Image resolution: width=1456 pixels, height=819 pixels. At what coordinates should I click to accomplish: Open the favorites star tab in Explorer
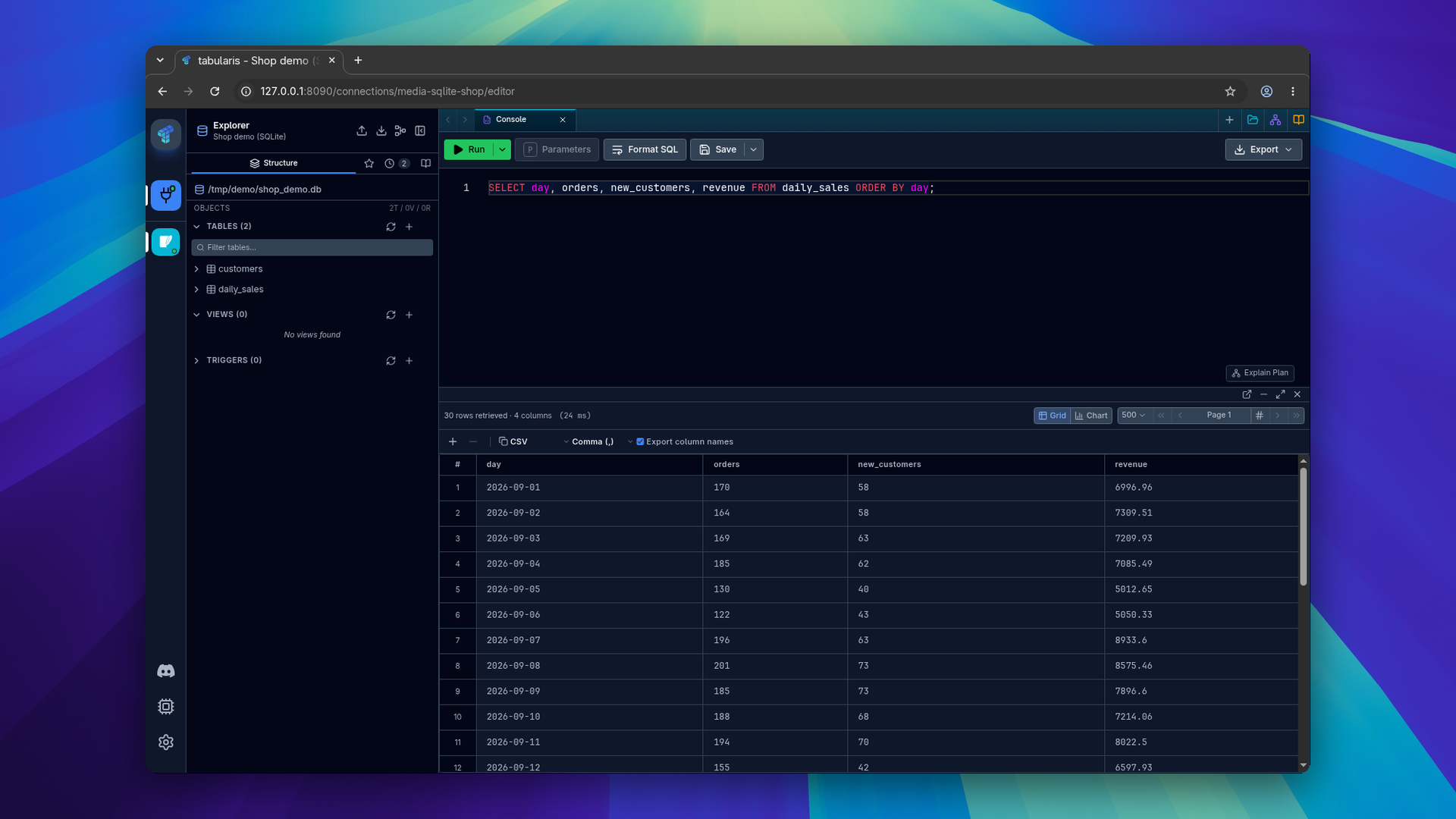click(369, 163)
